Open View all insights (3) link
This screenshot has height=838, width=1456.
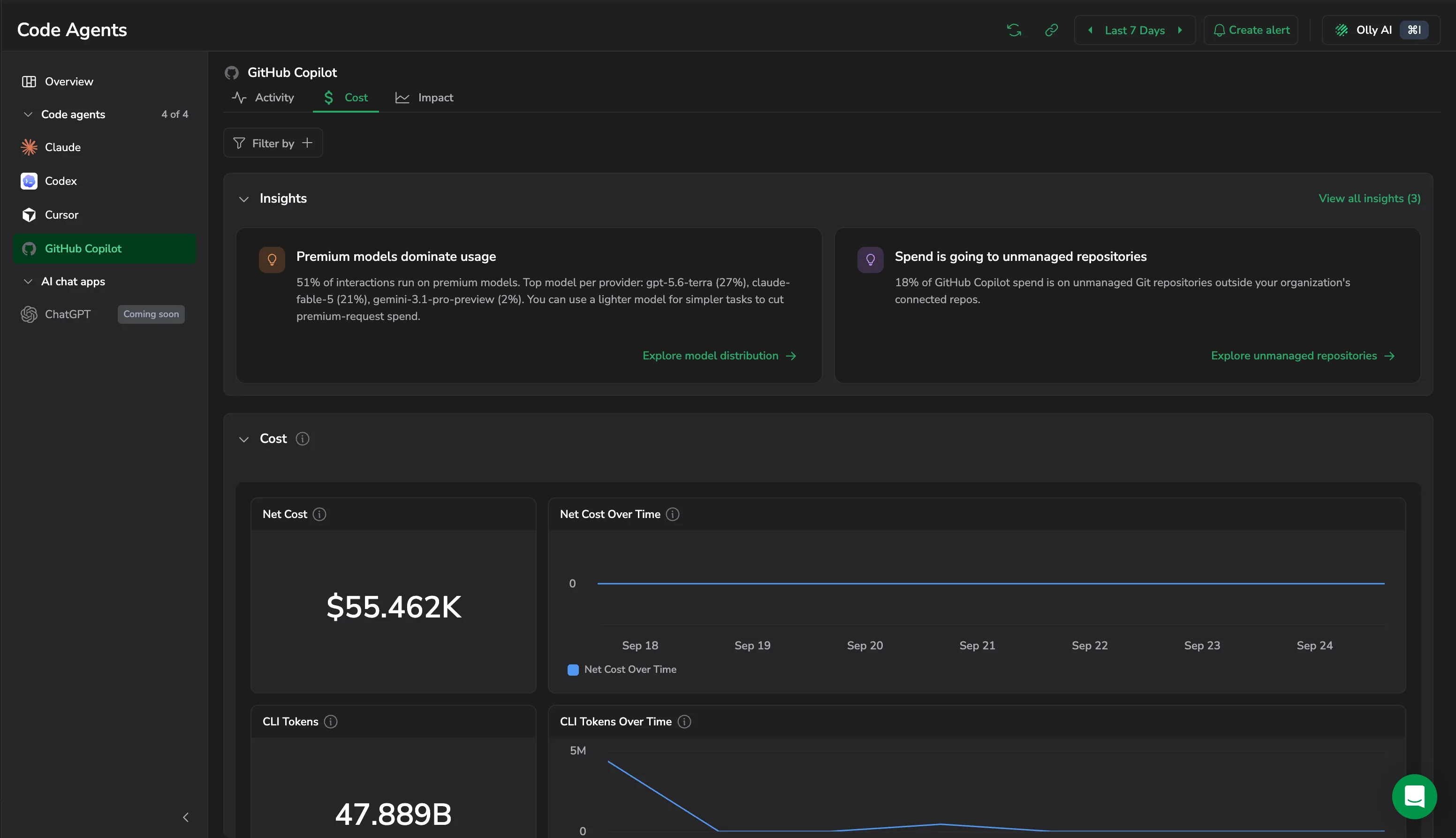tap(1369, 198)
